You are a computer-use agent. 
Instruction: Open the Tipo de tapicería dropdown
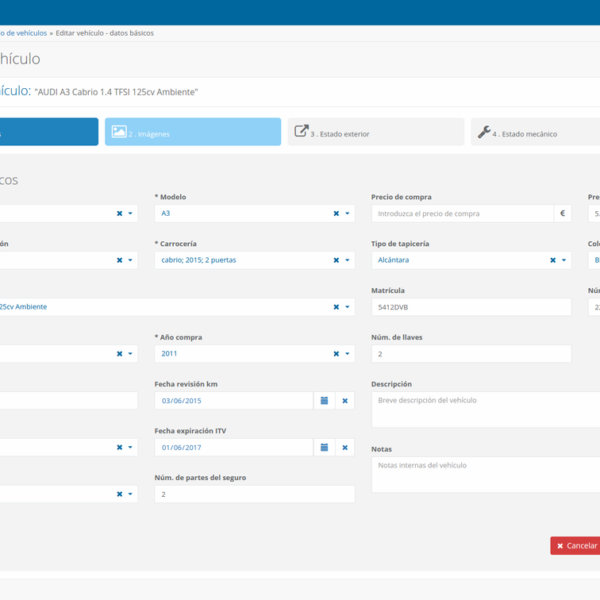pyautogui.click(x=565, y=260)
